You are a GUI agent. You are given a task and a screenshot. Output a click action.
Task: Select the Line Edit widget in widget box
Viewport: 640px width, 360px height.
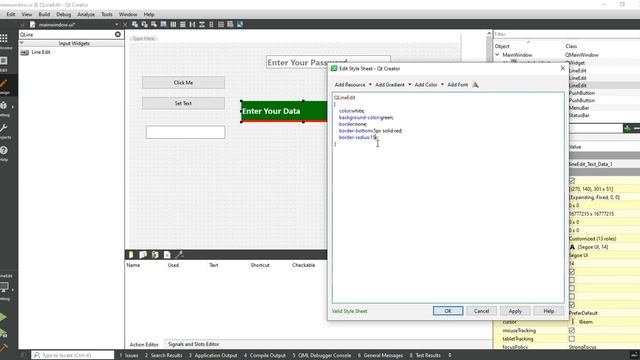41,52
